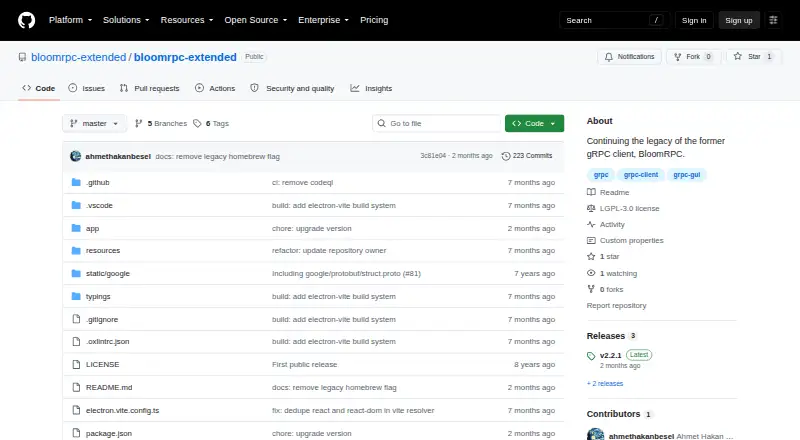Open the package.json file
The image size is (800, 440).
109,433
